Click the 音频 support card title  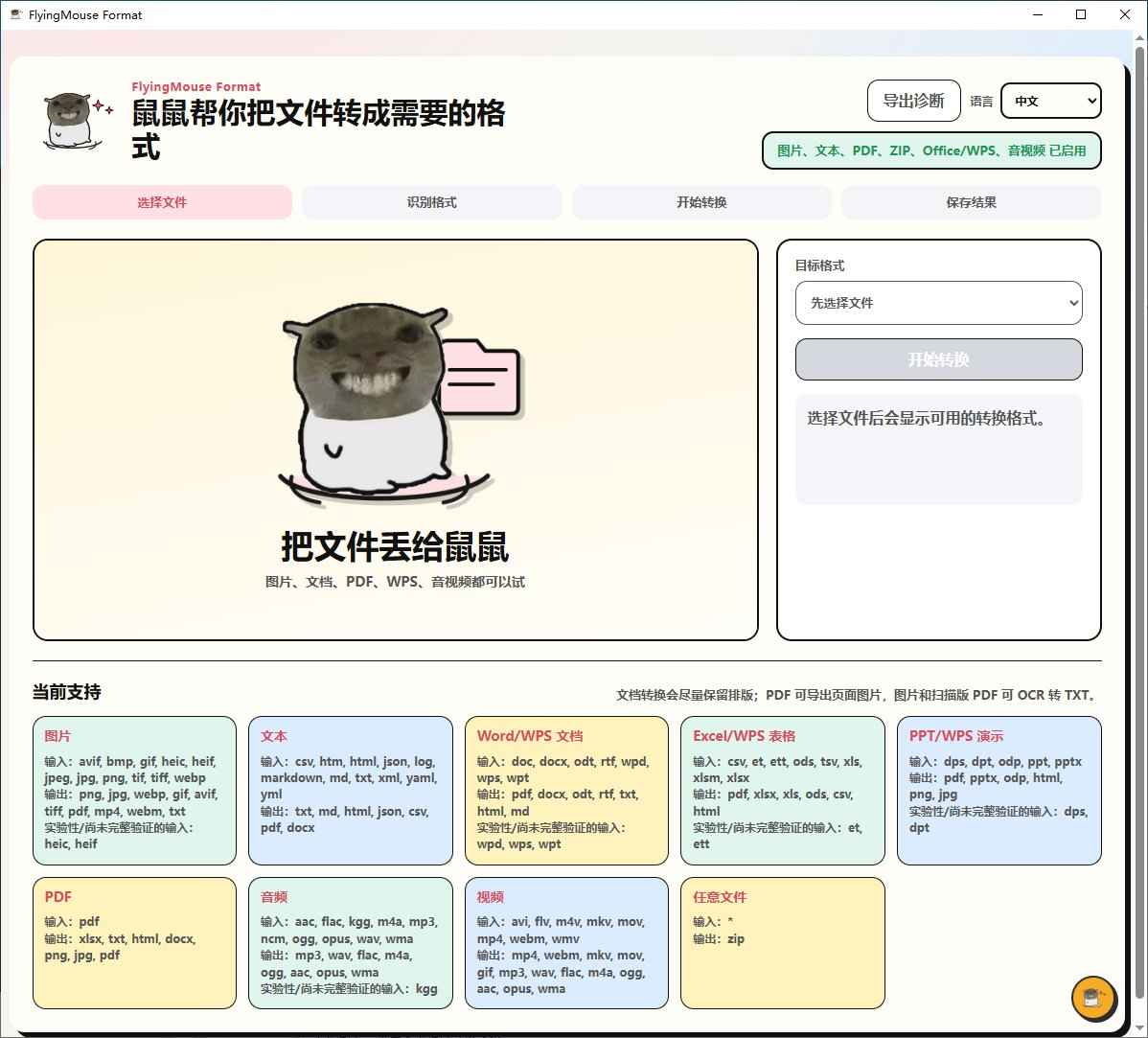point(274,897)
